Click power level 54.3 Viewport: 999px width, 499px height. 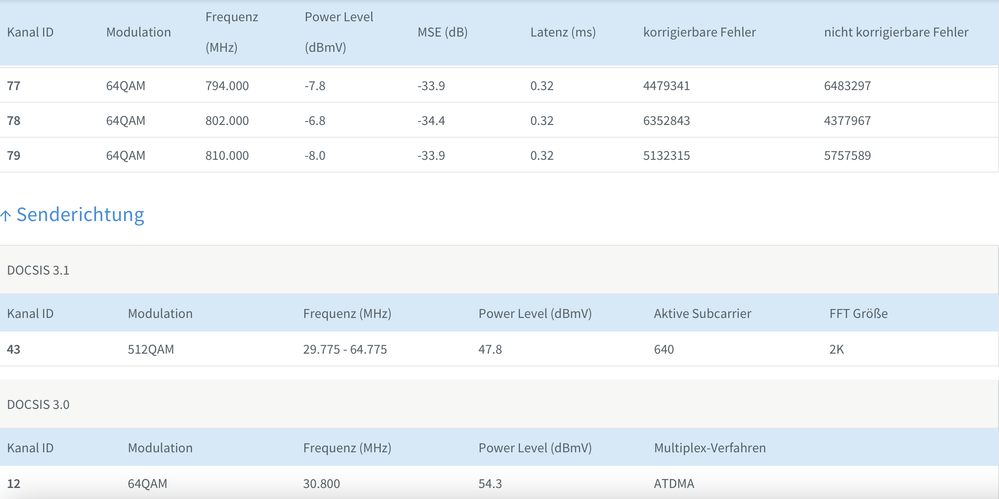490,484
